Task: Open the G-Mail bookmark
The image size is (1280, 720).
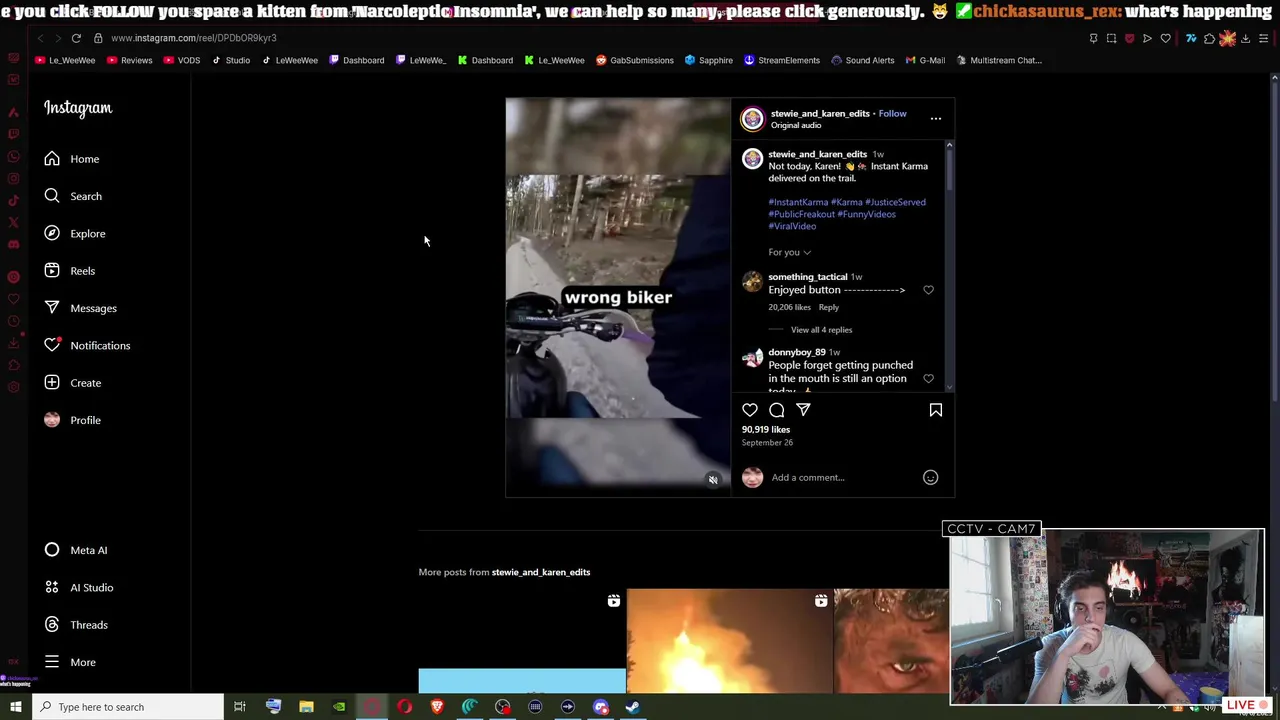Action: (x=925, y=60)
